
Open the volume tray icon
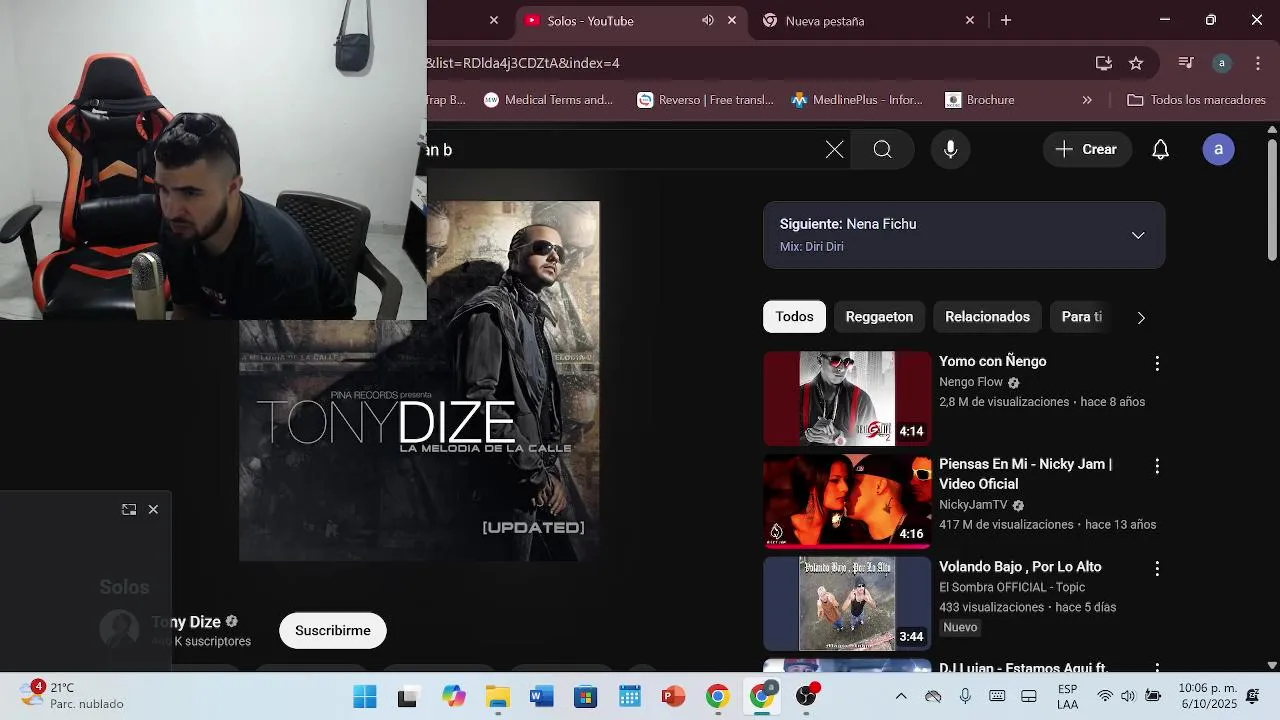coord(1128,697)
